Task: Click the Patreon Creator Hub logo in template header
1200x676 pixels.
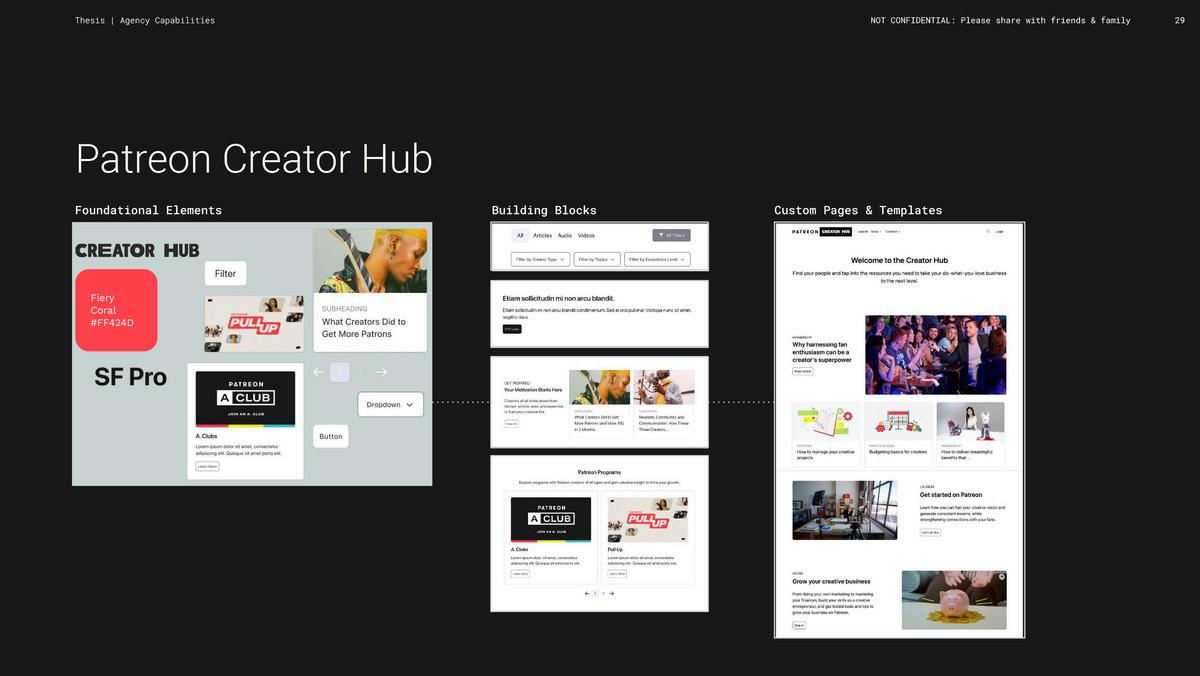Action: pos(822,231)
